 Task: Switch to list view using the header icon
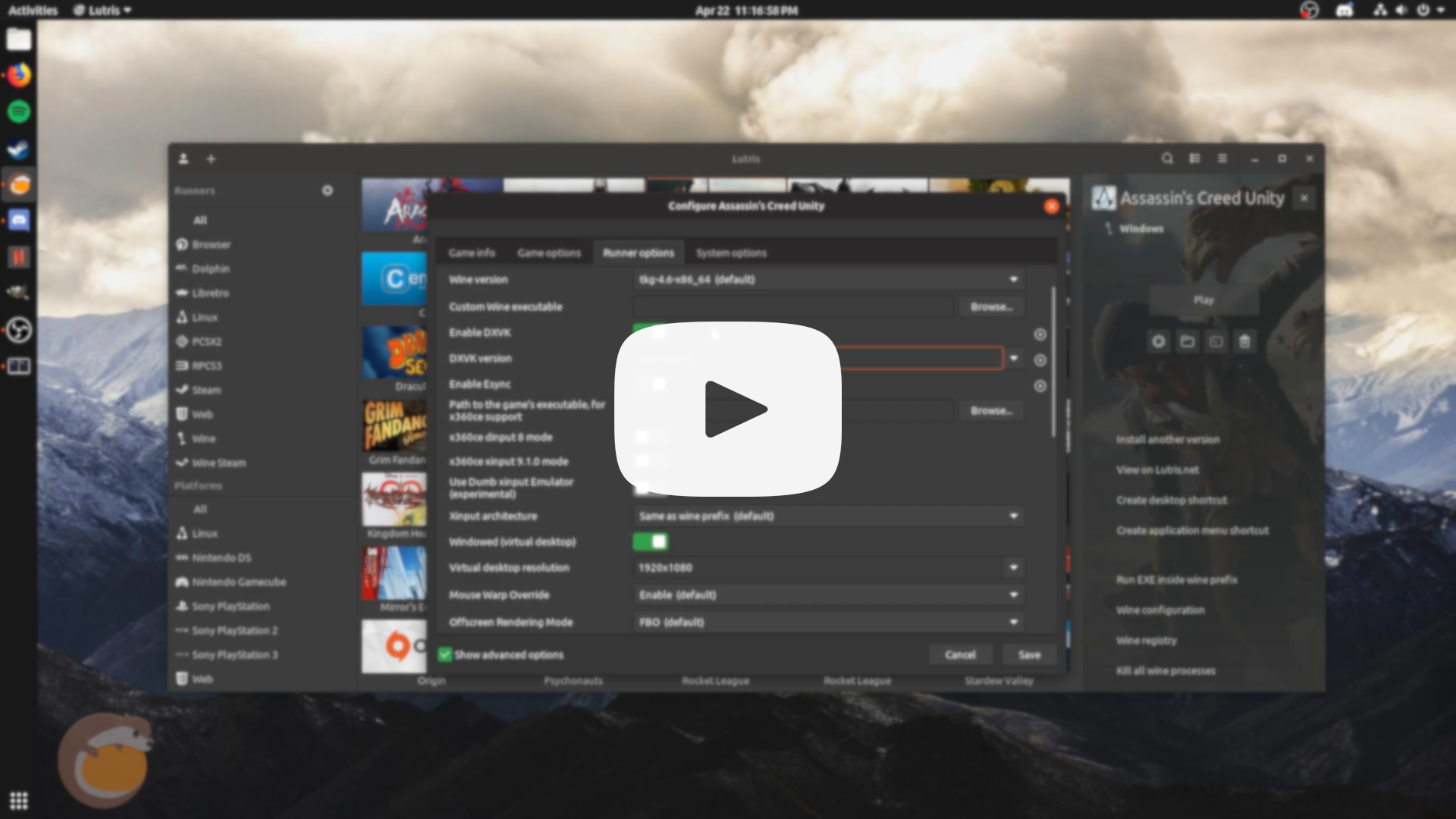[1195, 159]
